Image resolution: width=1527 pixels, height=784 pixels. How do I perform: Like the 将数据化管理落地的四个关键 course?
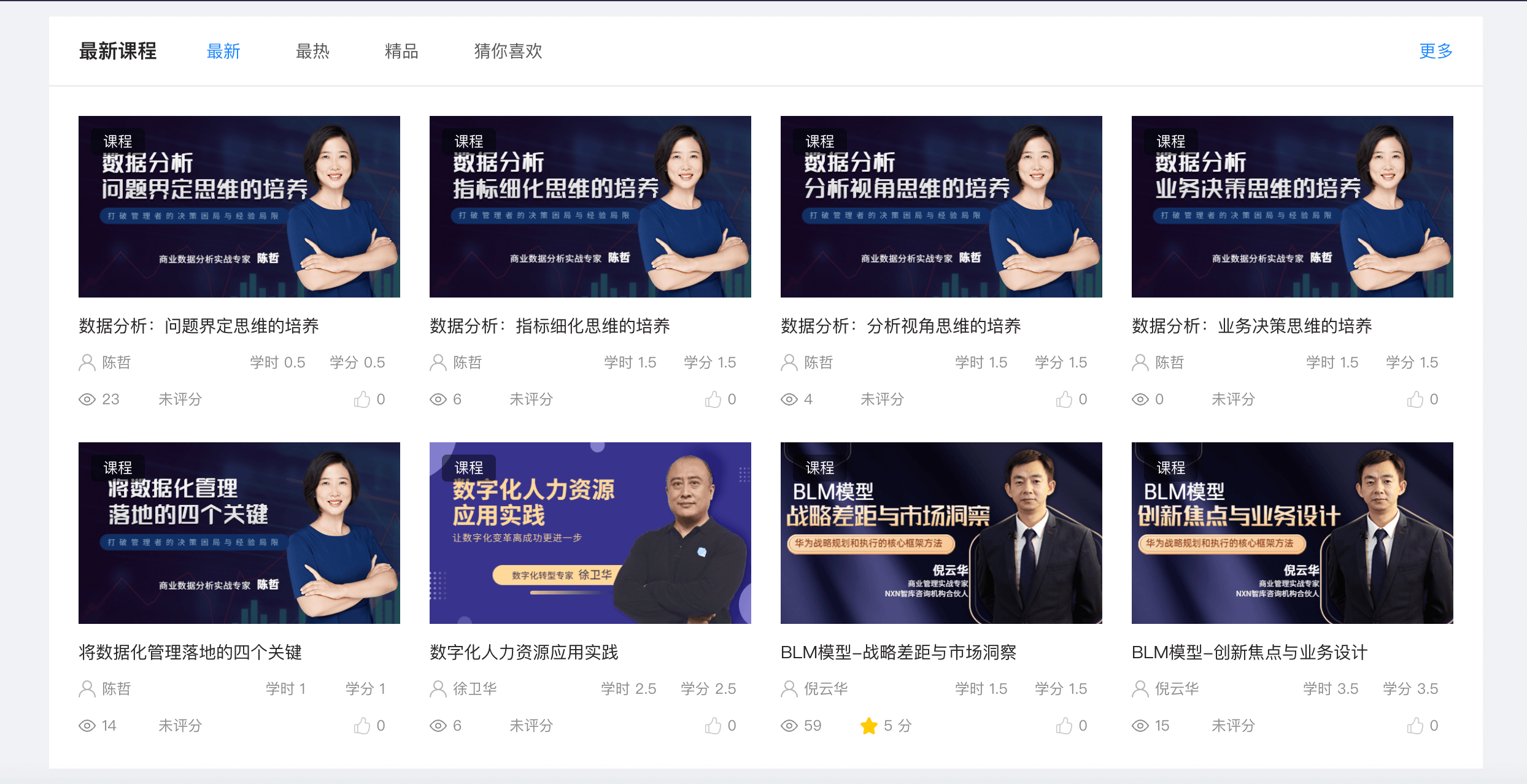click(x=362, y=726)
